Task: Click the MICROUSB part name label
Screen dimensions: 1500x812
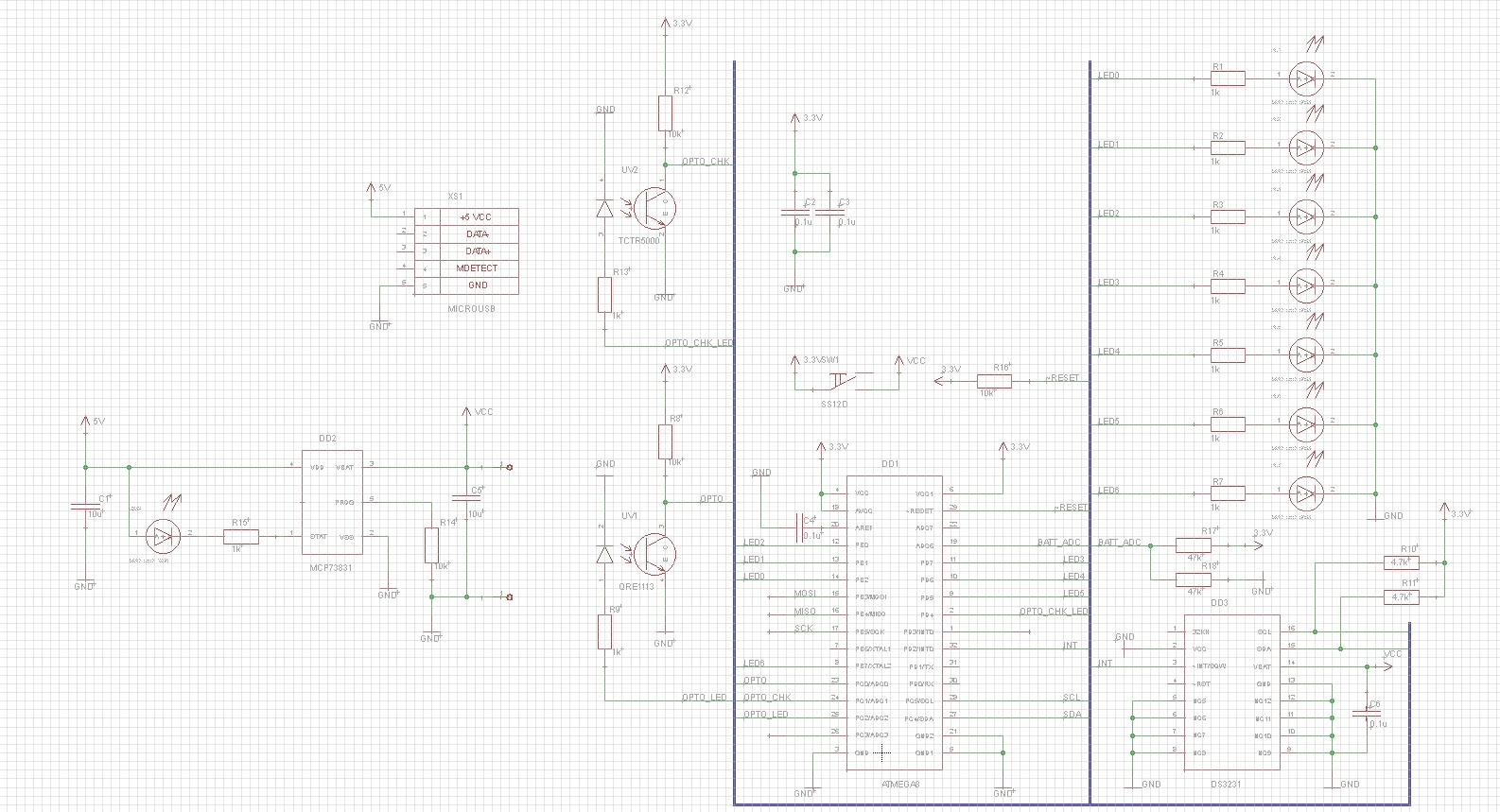Action: coord(471,308)
